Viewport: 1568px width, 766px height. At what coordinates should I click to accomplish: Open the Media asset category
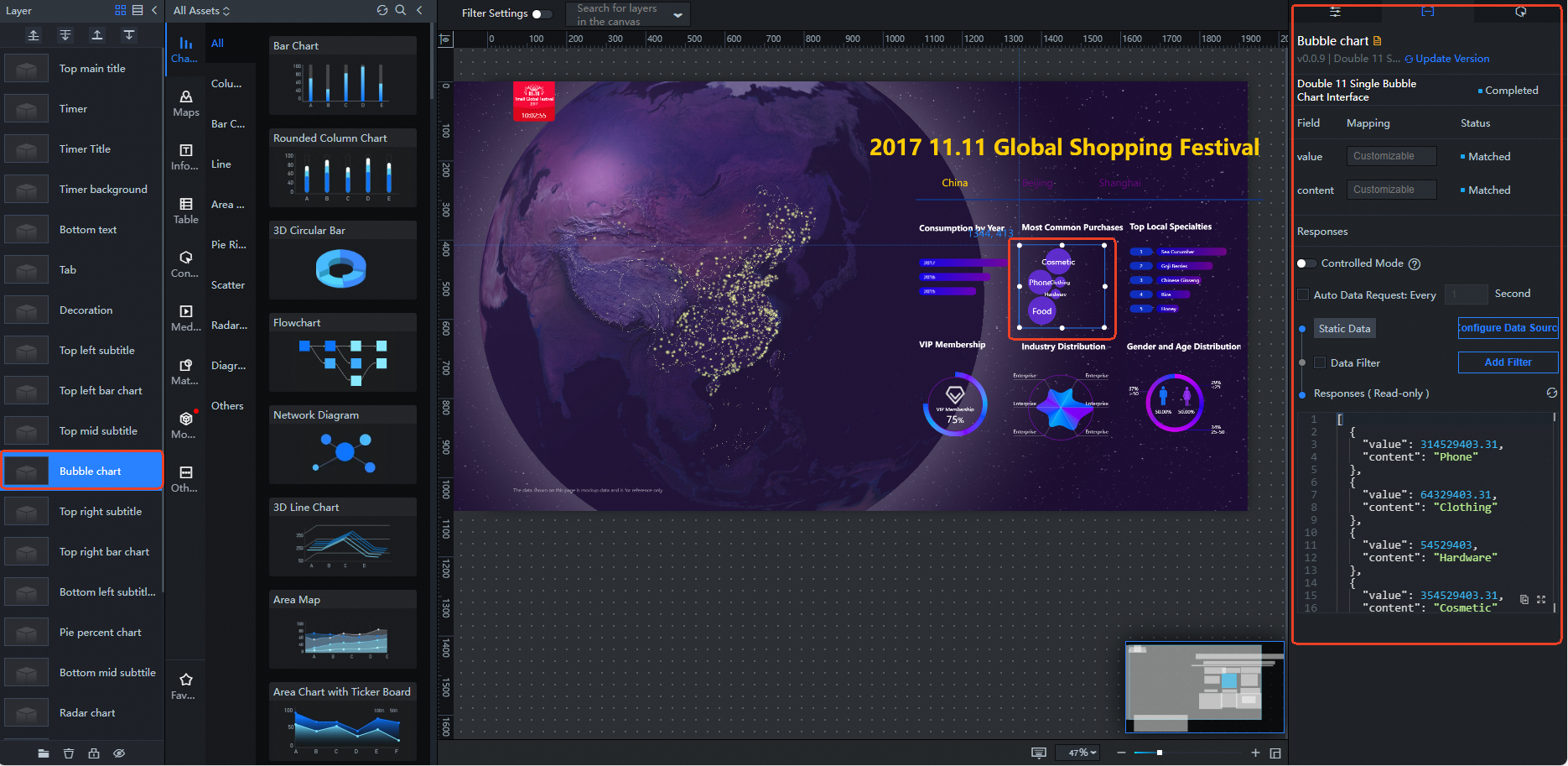(185, 319)
